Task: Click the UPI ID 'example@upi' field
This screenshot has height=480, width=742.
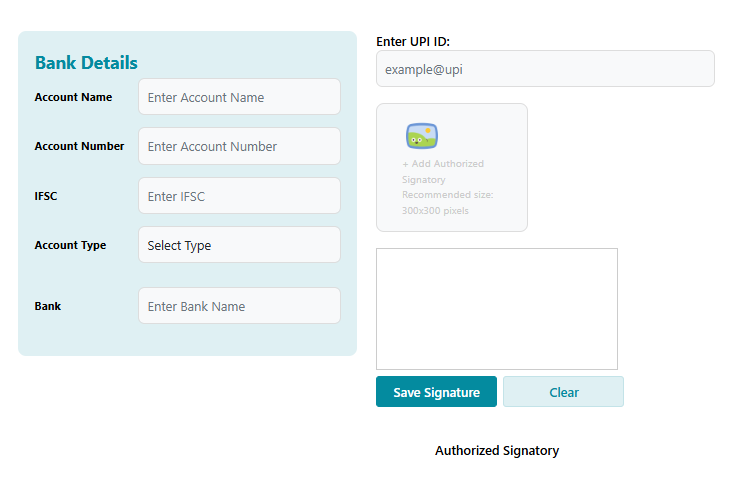Action: 545,69
